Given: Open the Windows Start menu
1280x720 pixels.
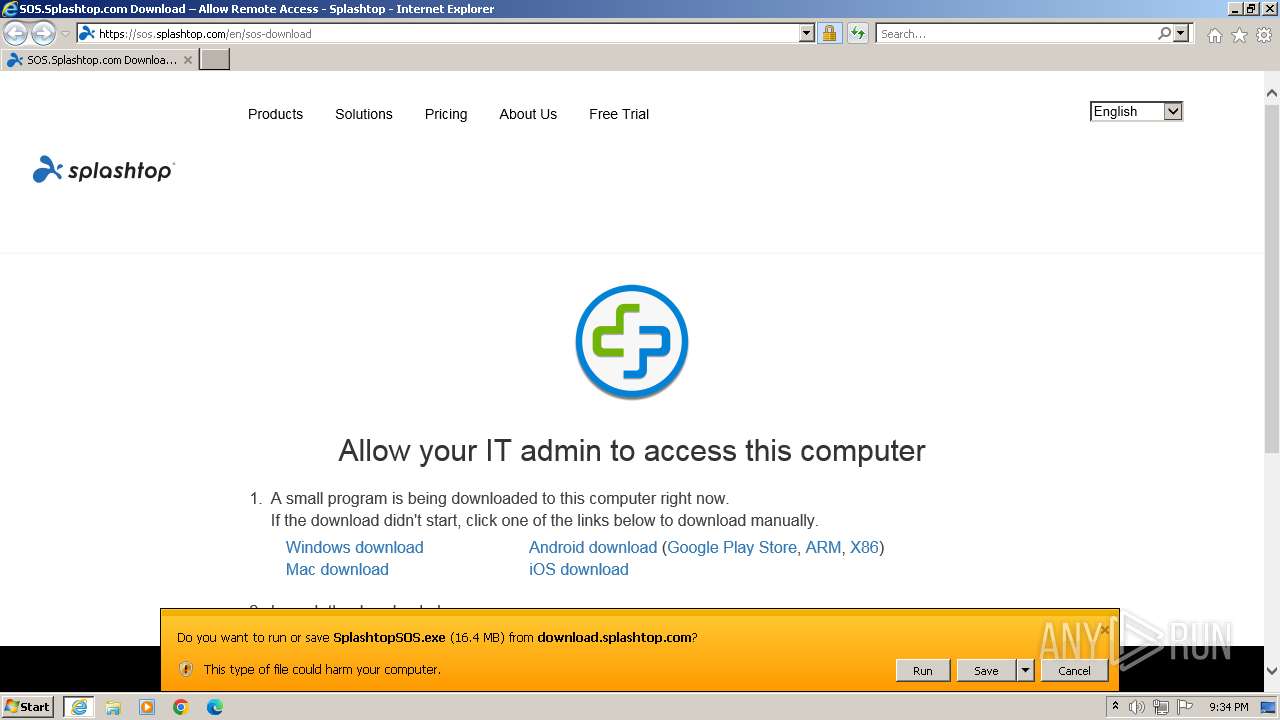Looking at the screenshot, I should (28, 706).
